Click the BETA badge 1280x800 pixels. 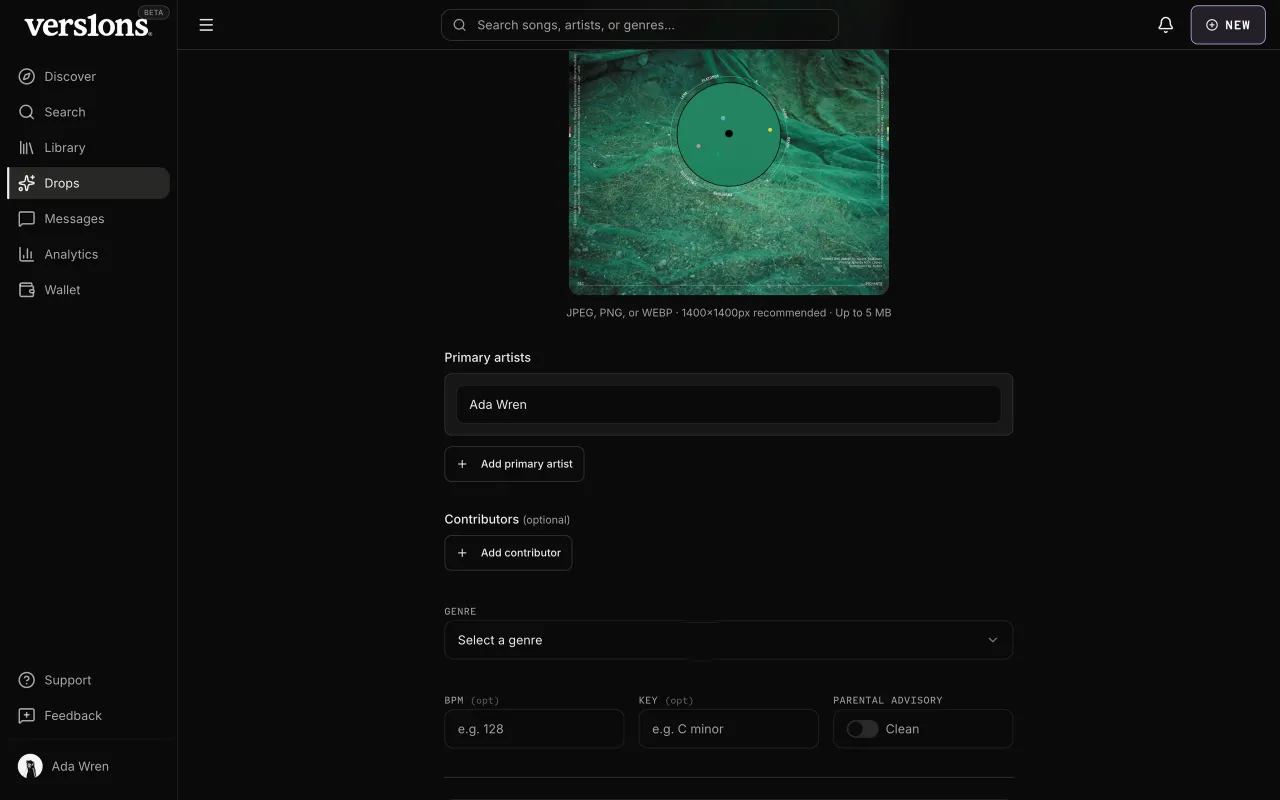tap(154, 13)
